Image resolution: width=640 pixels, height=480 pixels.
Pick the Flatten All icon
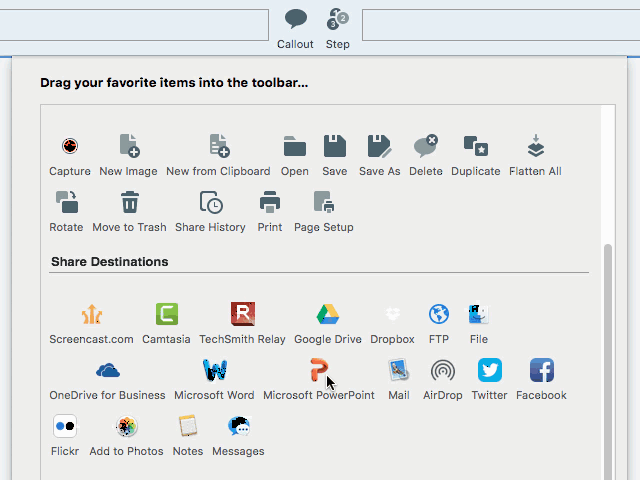(x=536, y=146)
